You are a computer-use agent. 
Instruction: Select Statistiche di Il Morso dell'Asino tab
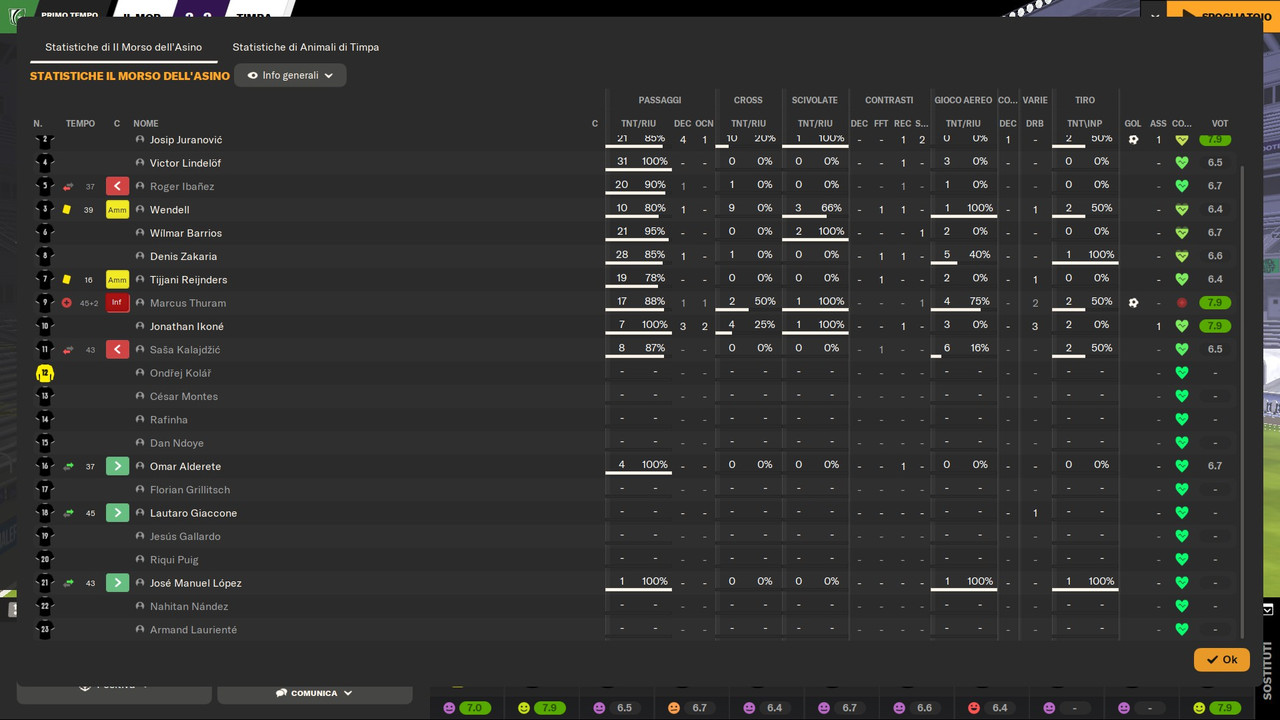123,47
